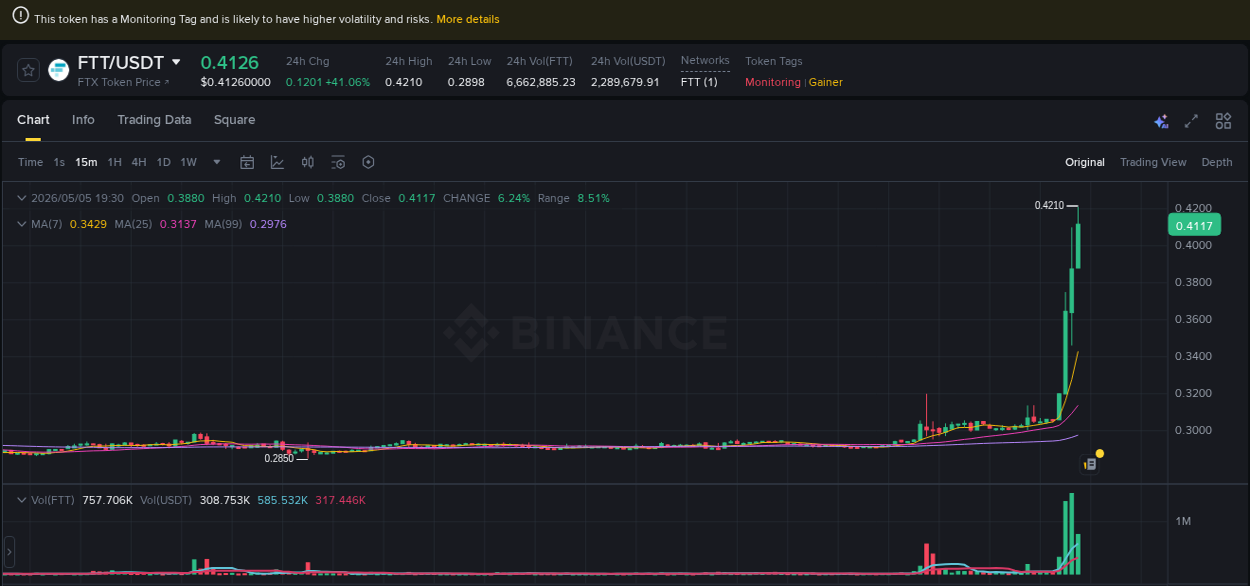The width and height of the screenshot is (1250, 586).
Task: Add FTT/USDT to favorites with star icon
Action: (x=29, y=70)
